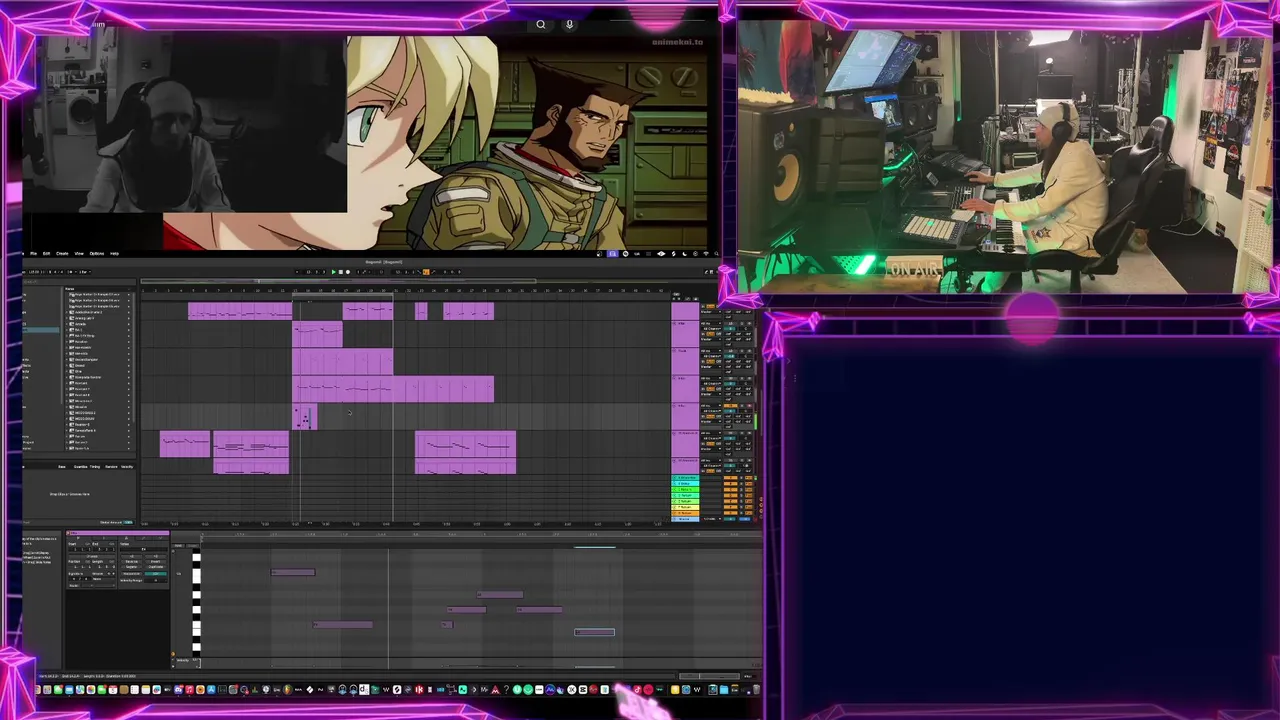Click the green track volume meter
1280x720 pixels.
[x=756, y=421]
